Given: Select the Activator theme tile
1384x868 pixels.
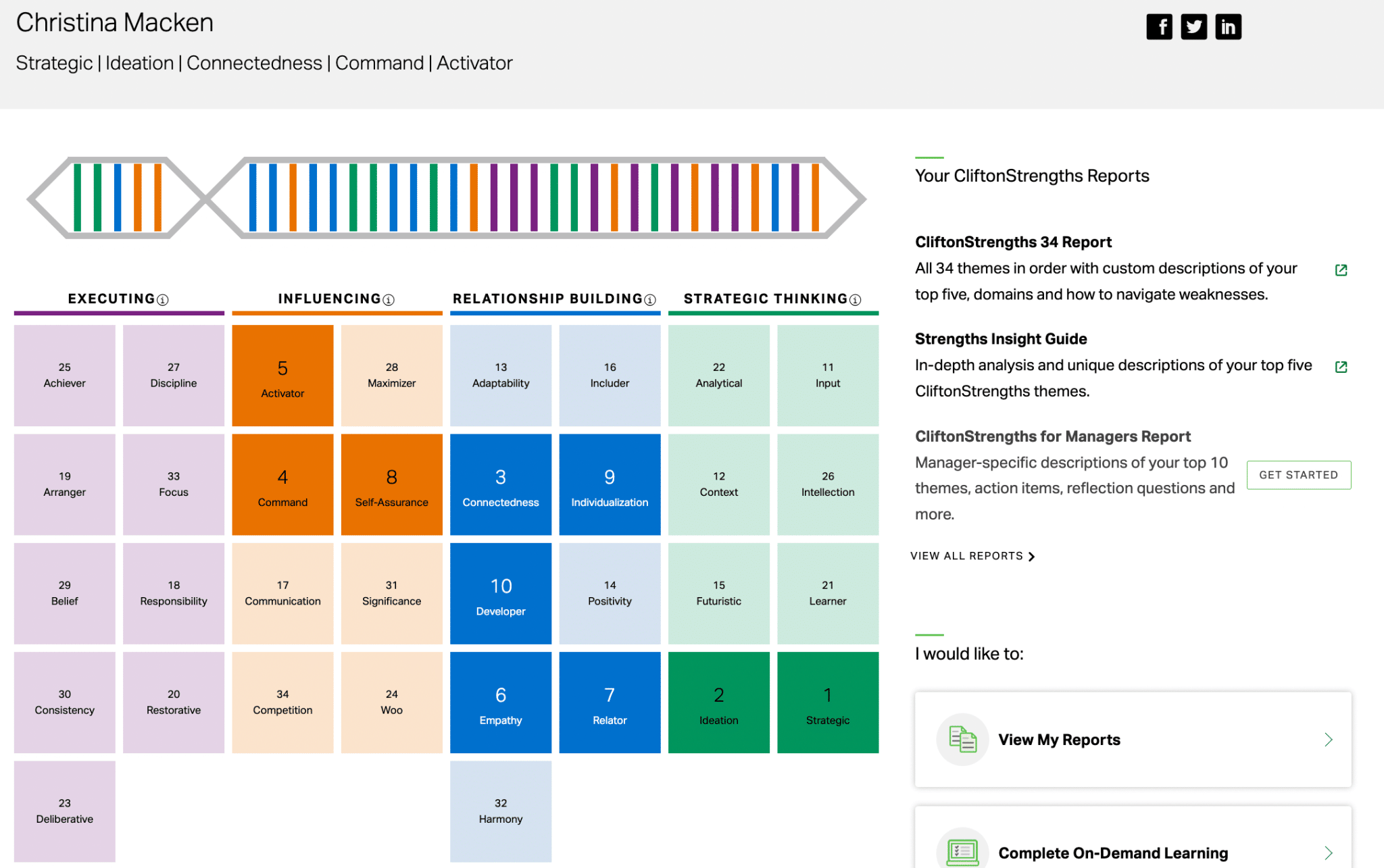Looking at the screenshot, I should (x=282, y=376).
